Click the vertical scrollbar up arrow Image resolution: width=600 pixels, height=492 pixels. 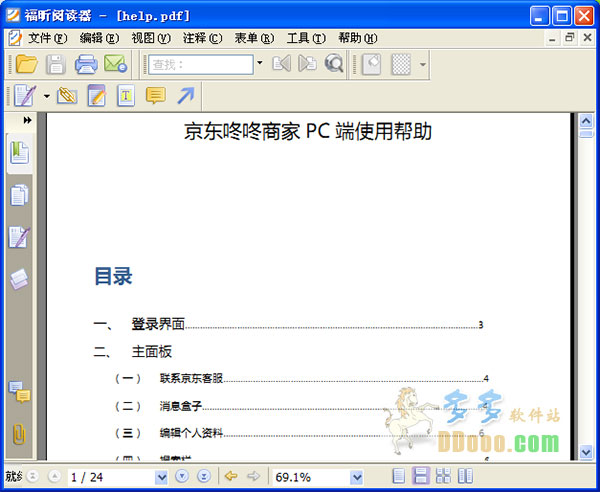click(x=586, y=121)
